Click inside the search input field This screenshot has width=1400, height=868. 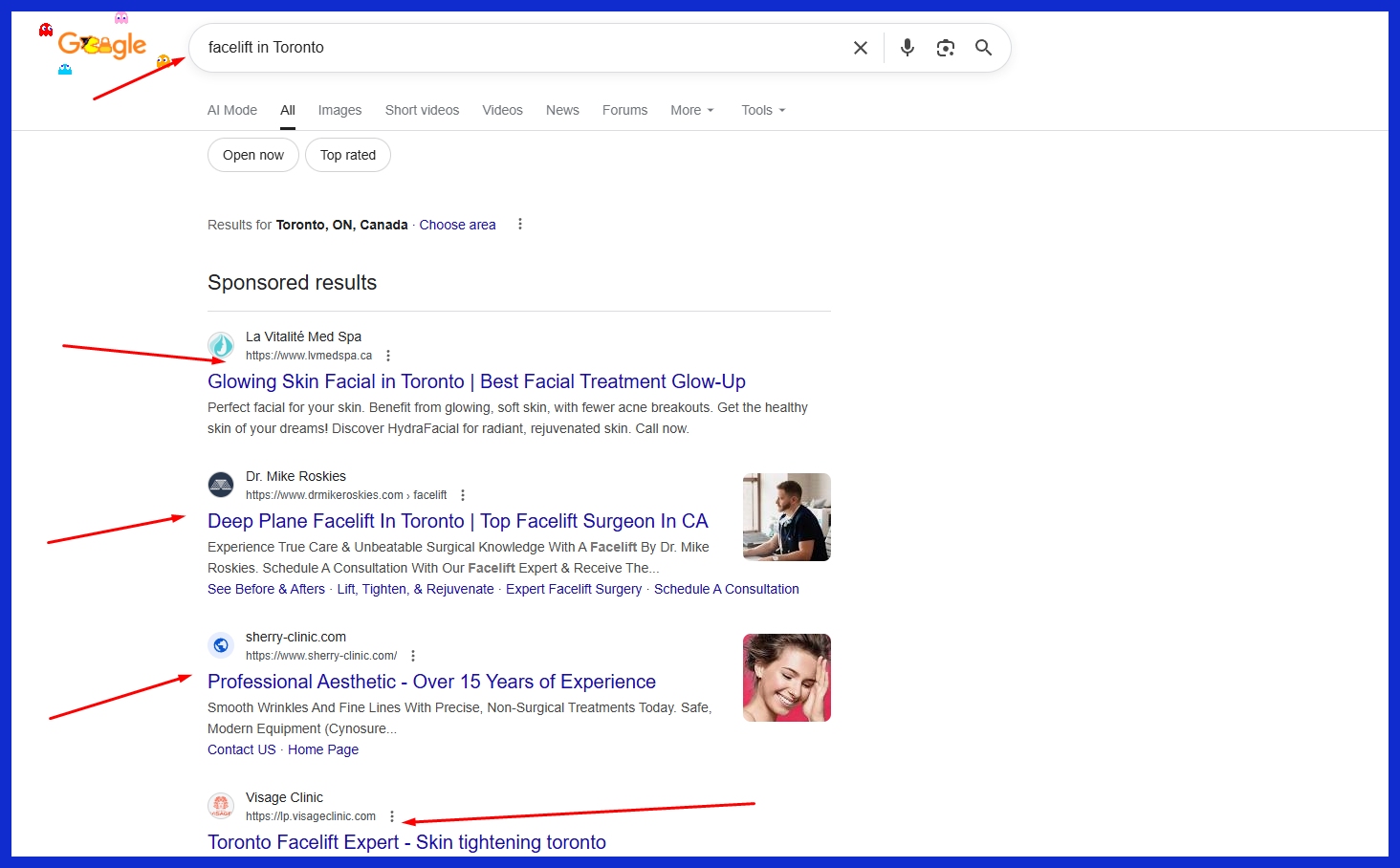coord(478,47)
